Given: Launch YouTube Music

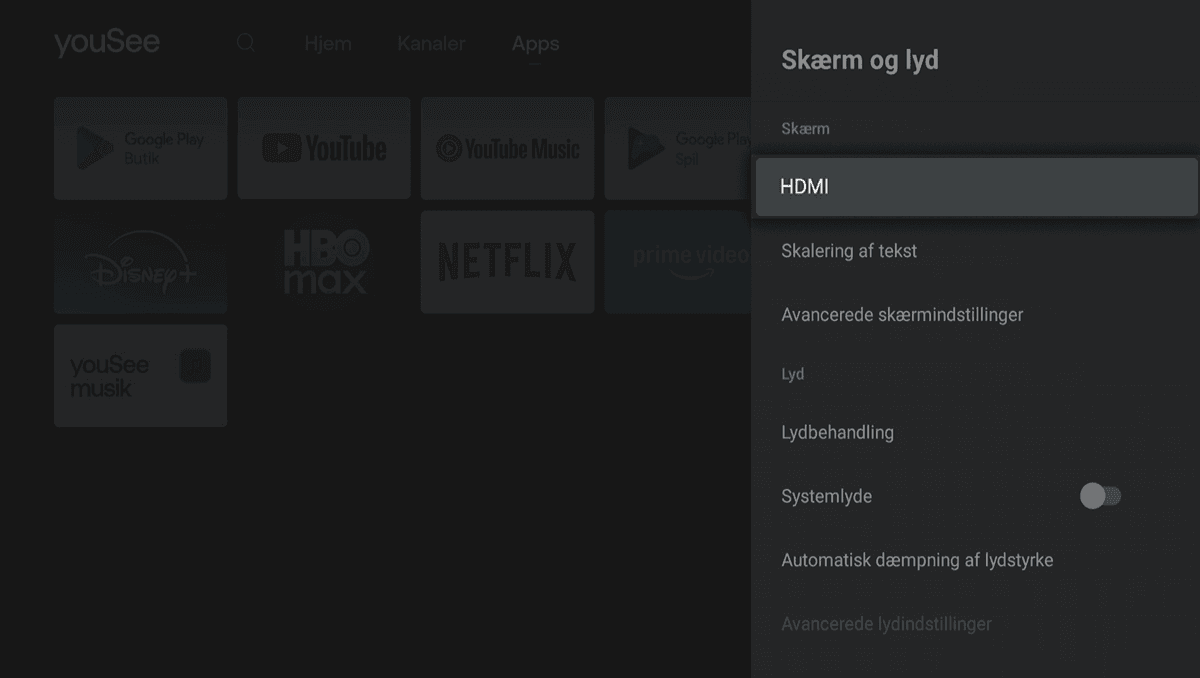Looking at the screenshot, I should click(x=507, y=148).
